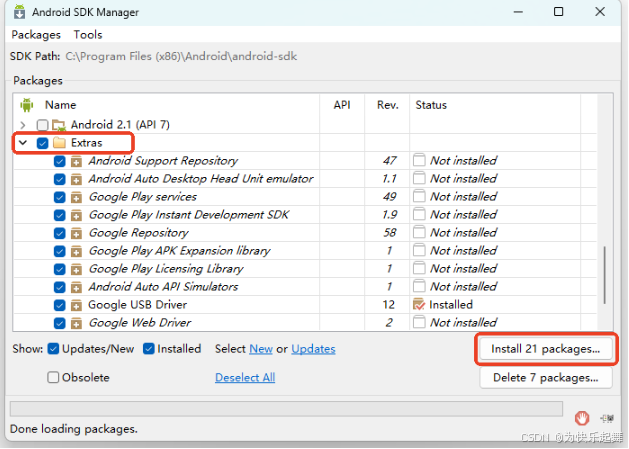Click the Android Support Repository package icon
The width and height of the screenshot is (629, 449).
(x=76, y=162)
